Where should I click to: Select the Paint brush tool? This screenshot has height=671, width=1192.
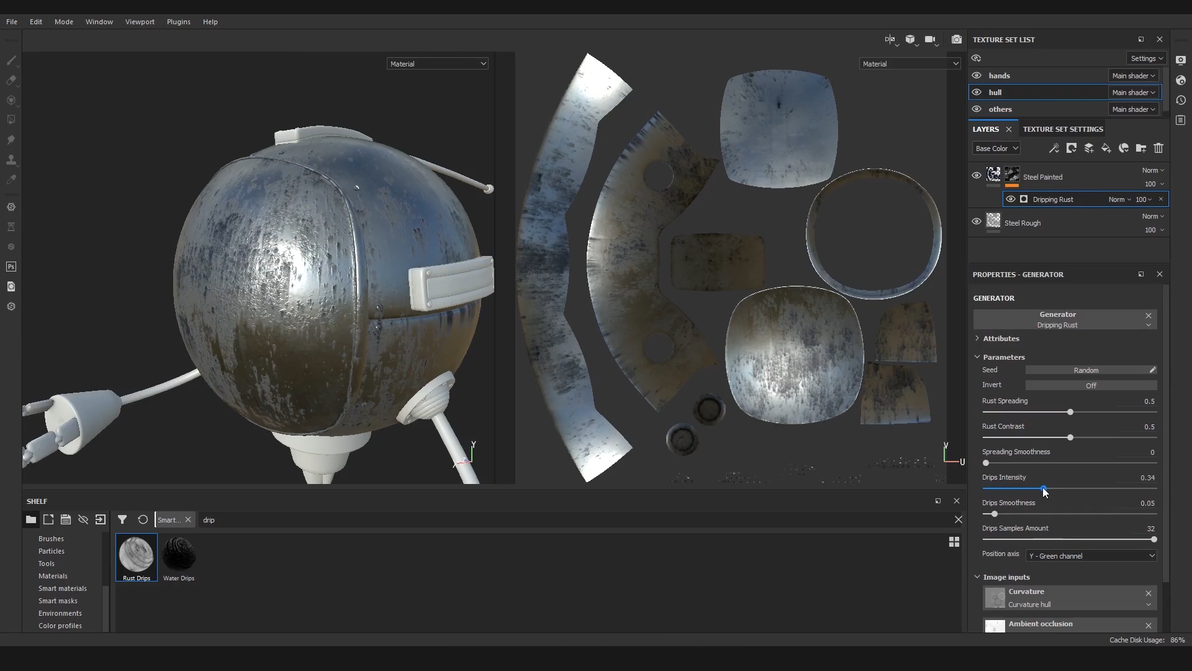coord(12,60)
